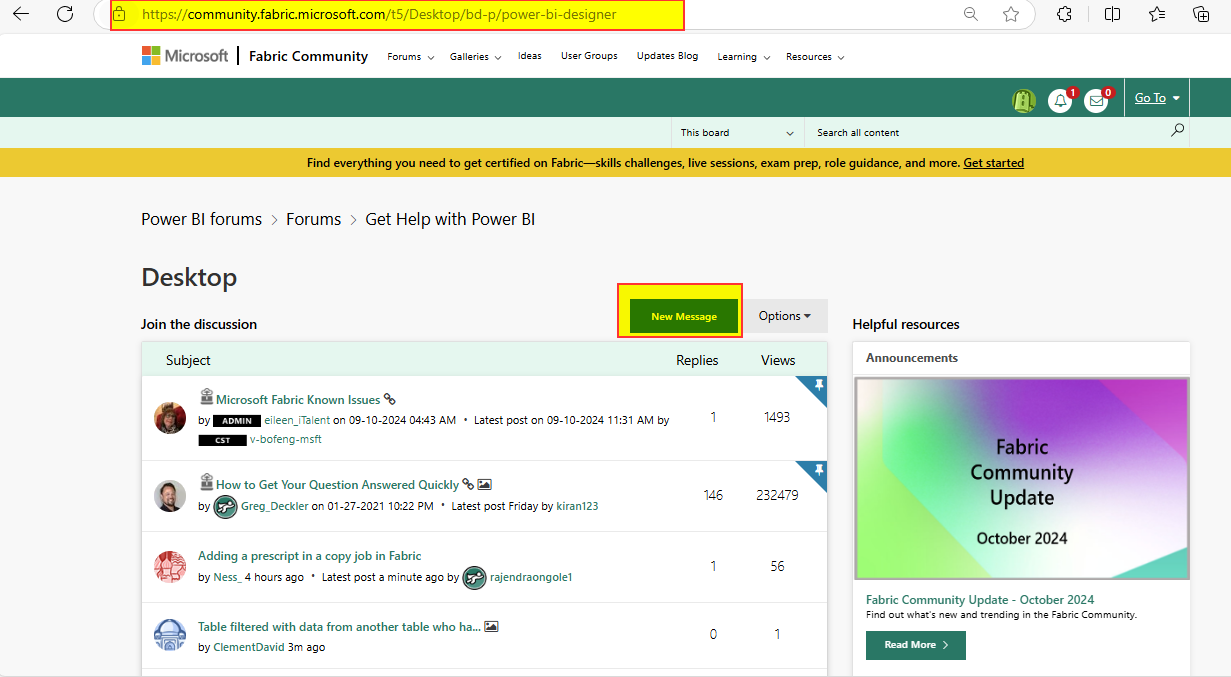Click the Power BI forums breadcrumb
The width and height of the screenshot is (1231, 677).
pyautogui.click(x=201, y=219)
